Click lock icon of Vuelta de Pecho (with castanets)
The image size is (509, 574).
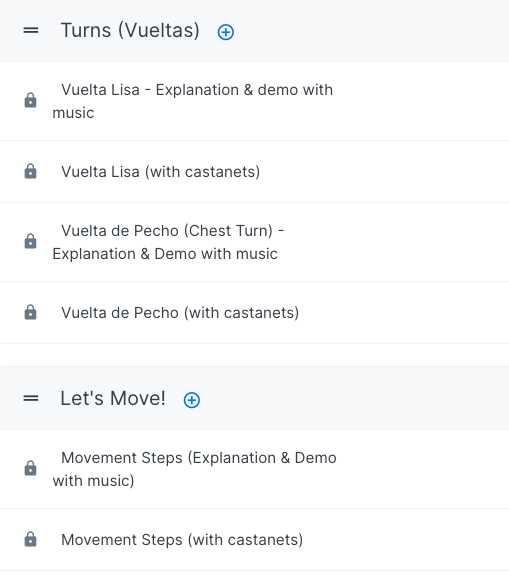30,312
